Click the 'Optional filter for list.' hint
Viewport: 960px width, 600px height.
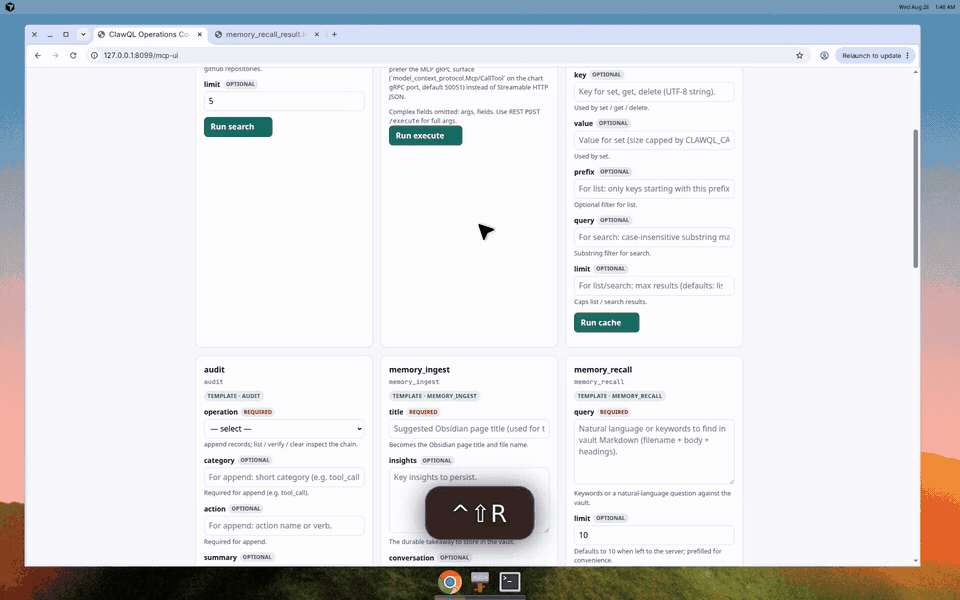pos(605,205)
